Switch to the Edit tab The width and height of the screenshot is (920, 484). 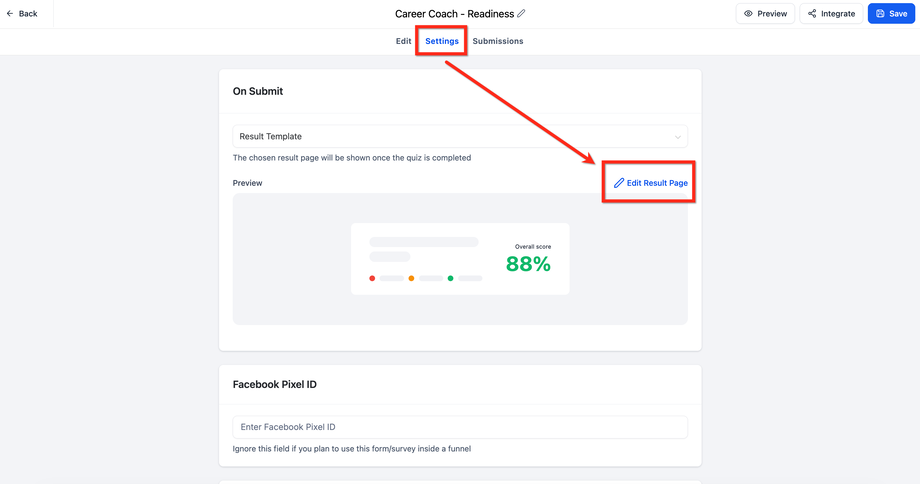[x=403, y=41]
